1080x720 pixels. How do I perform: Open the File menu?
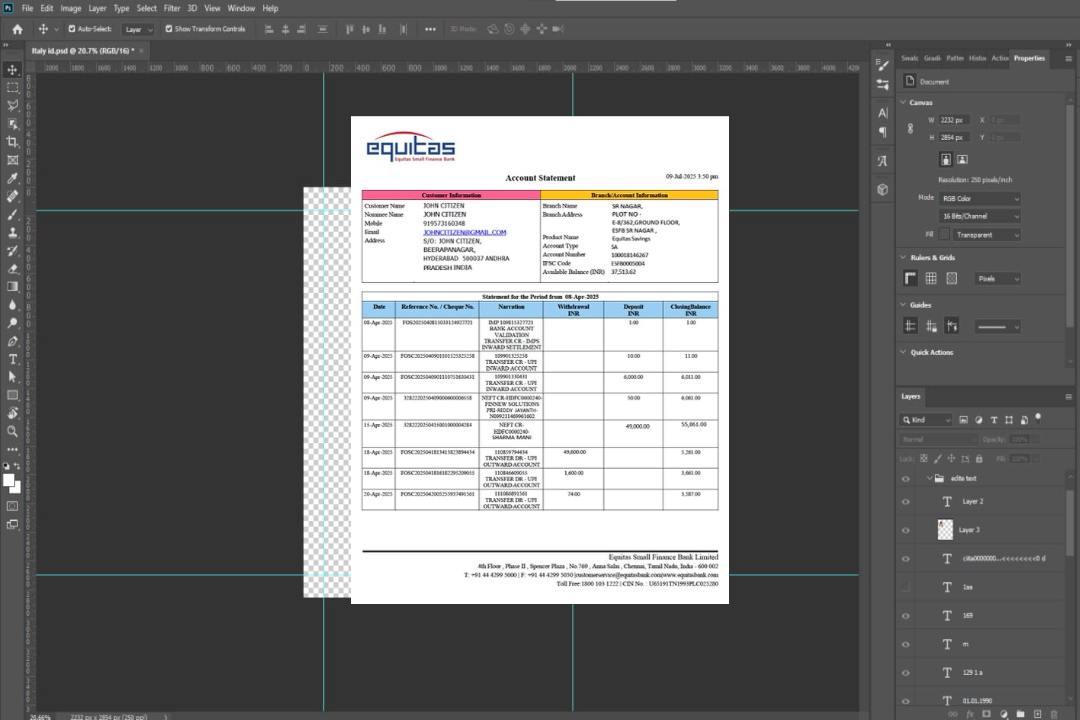pyautogui.click(x=28, y=8)
